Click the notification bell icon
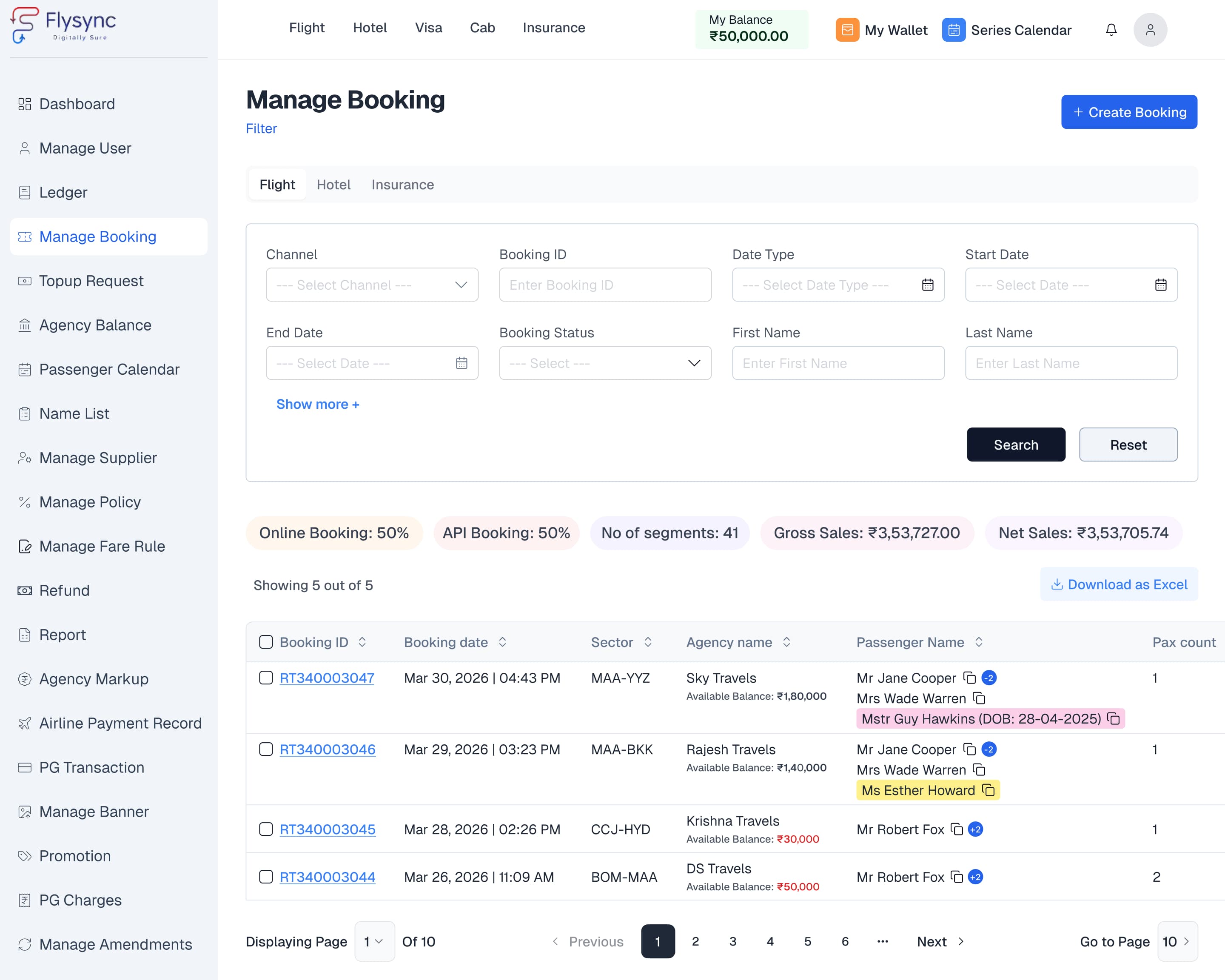 click(1111, 29)
